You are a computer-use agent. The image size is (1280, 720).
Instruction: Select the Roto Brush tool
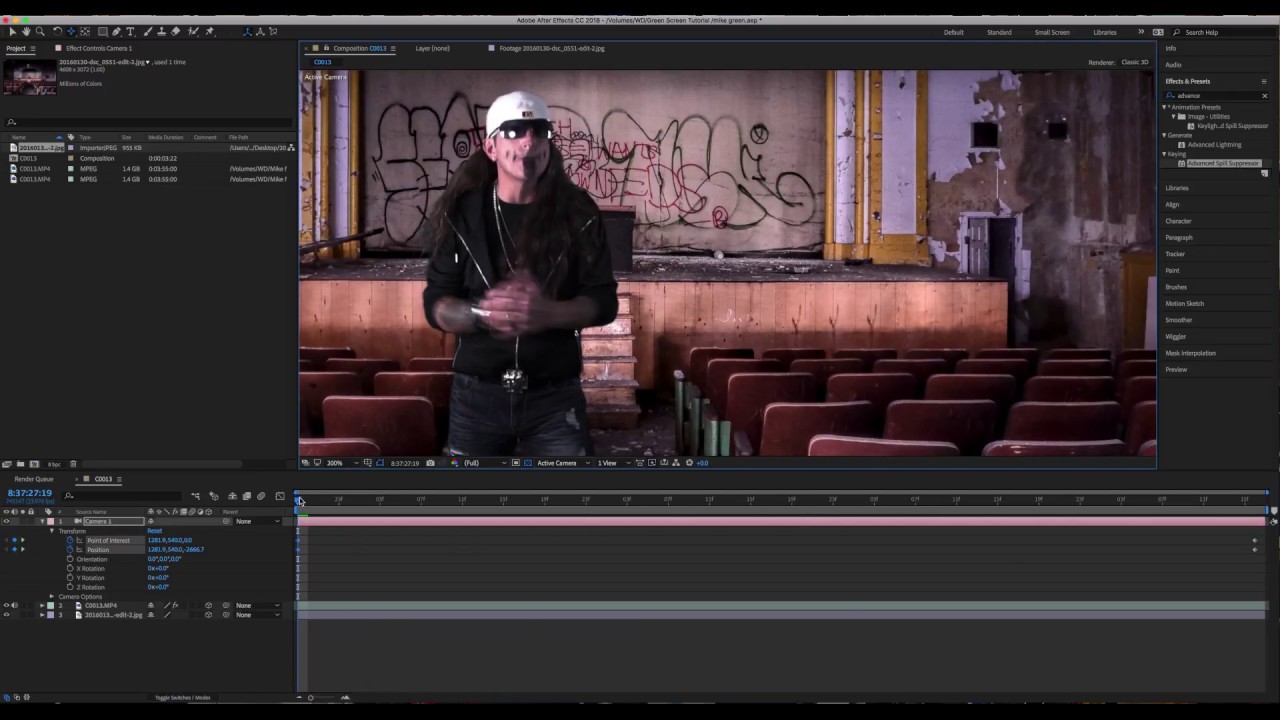click(x=194, y=32)
